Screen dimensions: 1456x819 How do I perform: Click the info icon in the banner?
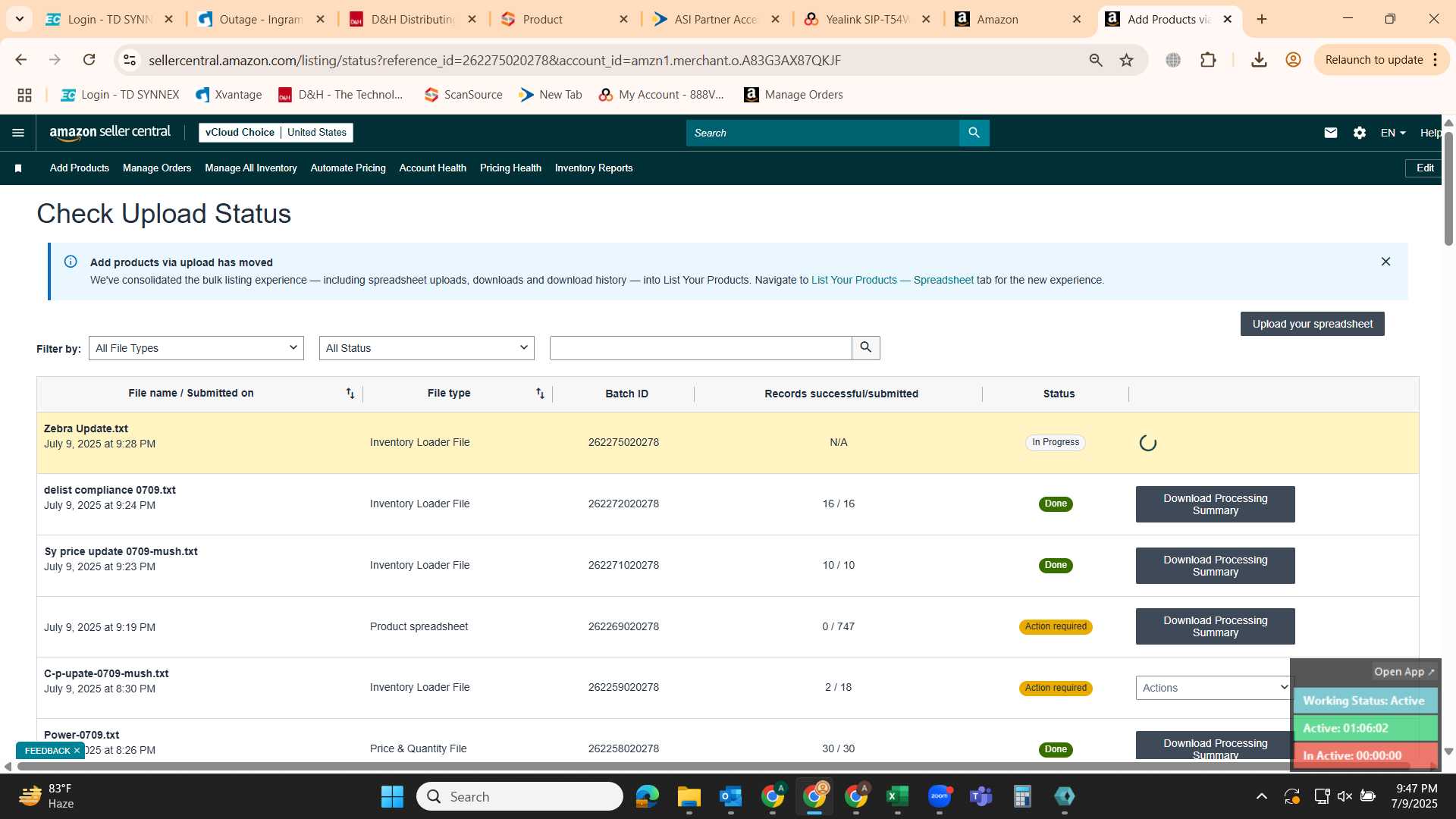(71, 262)
